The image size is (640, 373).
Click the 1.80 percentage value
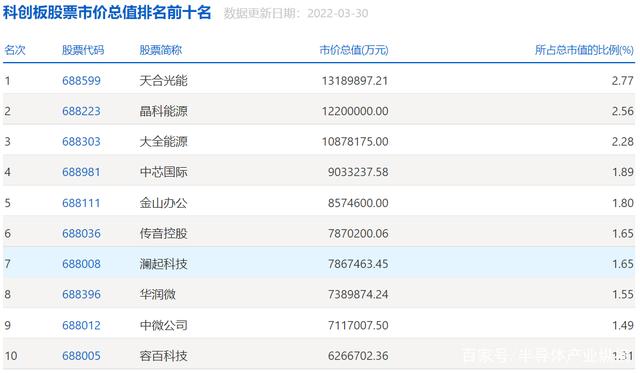[x=622, y=203]
